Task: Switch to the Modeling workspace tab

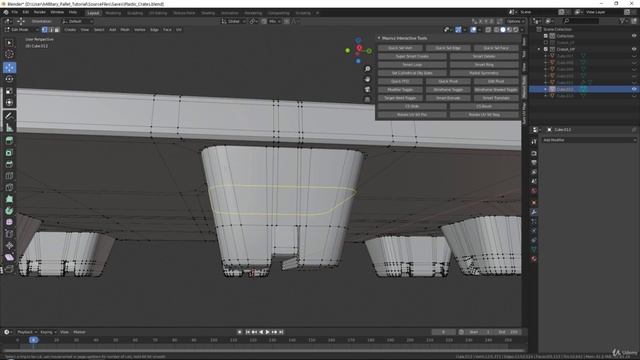Action: click(x=113, y=13)
